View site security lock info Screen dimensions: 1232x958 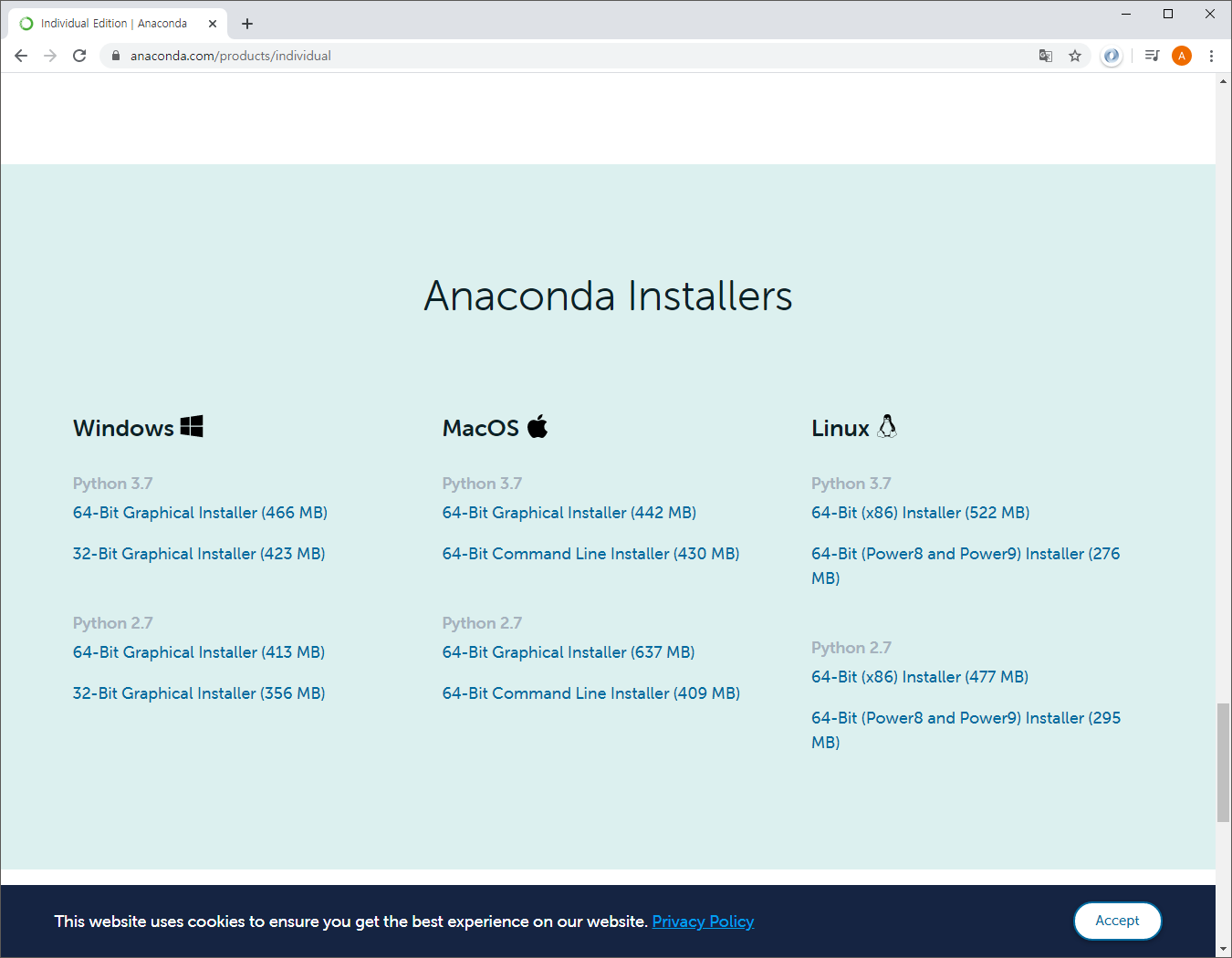click(x=116, y=56)
